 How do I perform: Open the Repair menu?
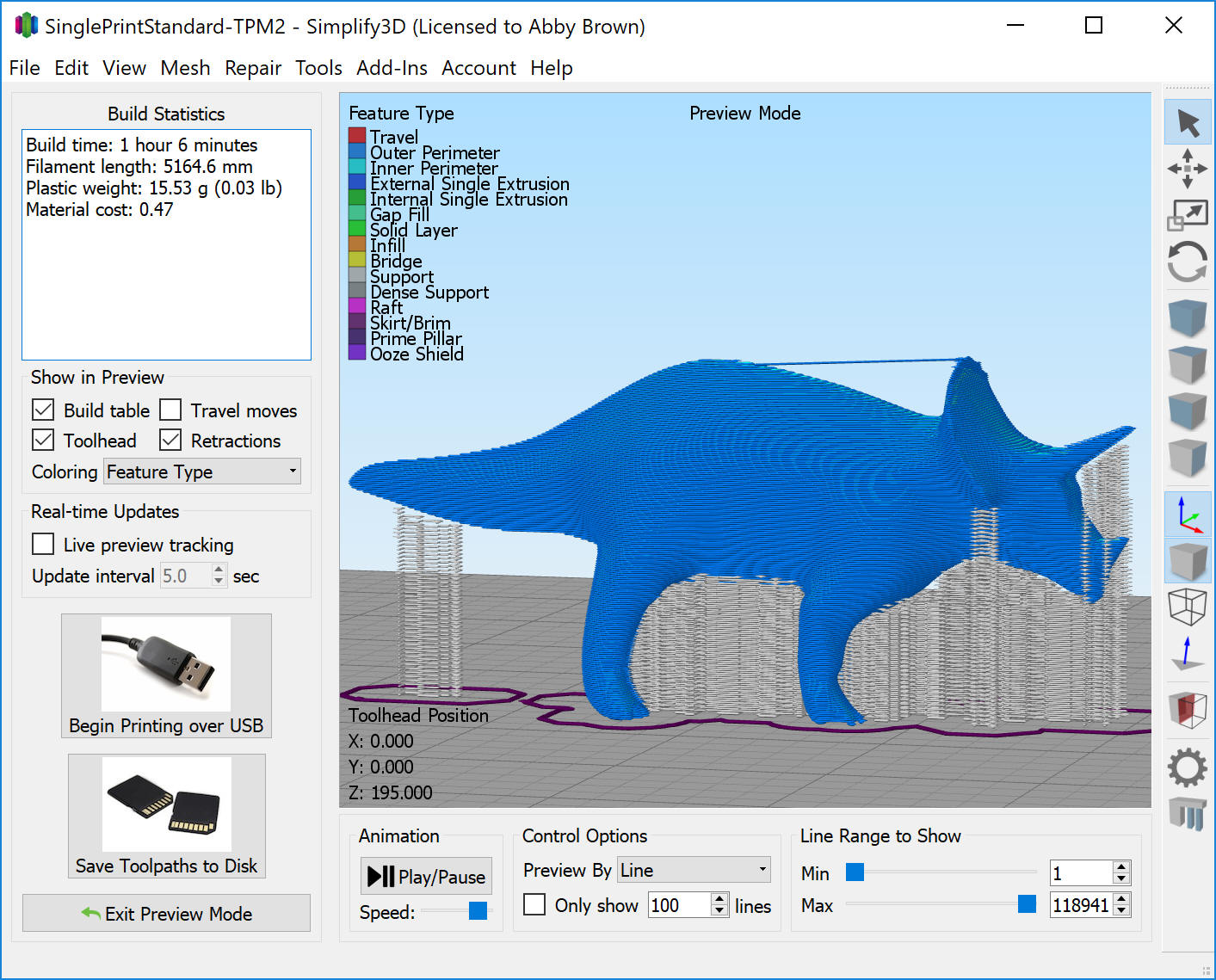point(252,68)
